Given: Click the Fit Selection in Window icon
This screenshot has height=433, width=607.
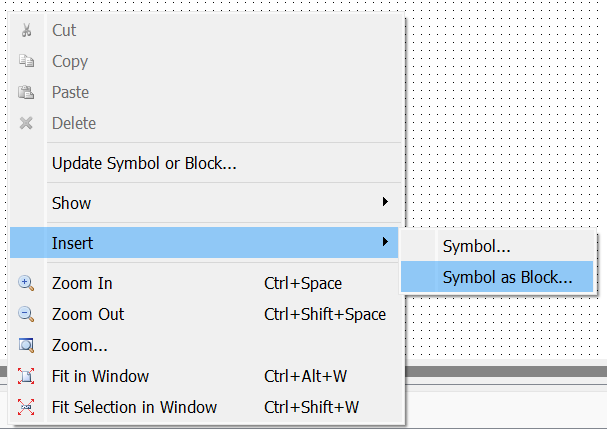Looking at the screenshot, I should click(x=27, y=408).
